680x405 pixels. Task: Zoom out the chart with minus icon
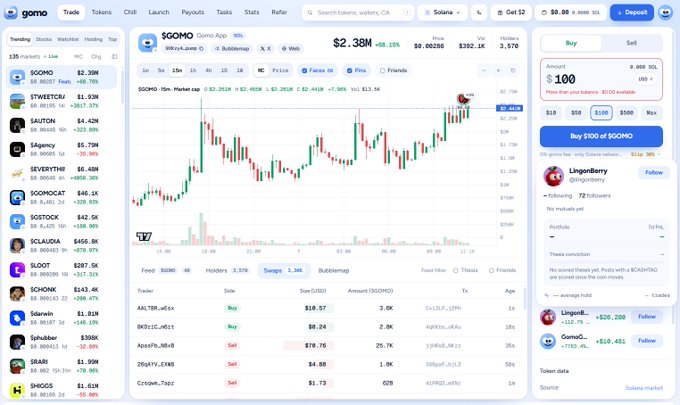tap(484, 70)
